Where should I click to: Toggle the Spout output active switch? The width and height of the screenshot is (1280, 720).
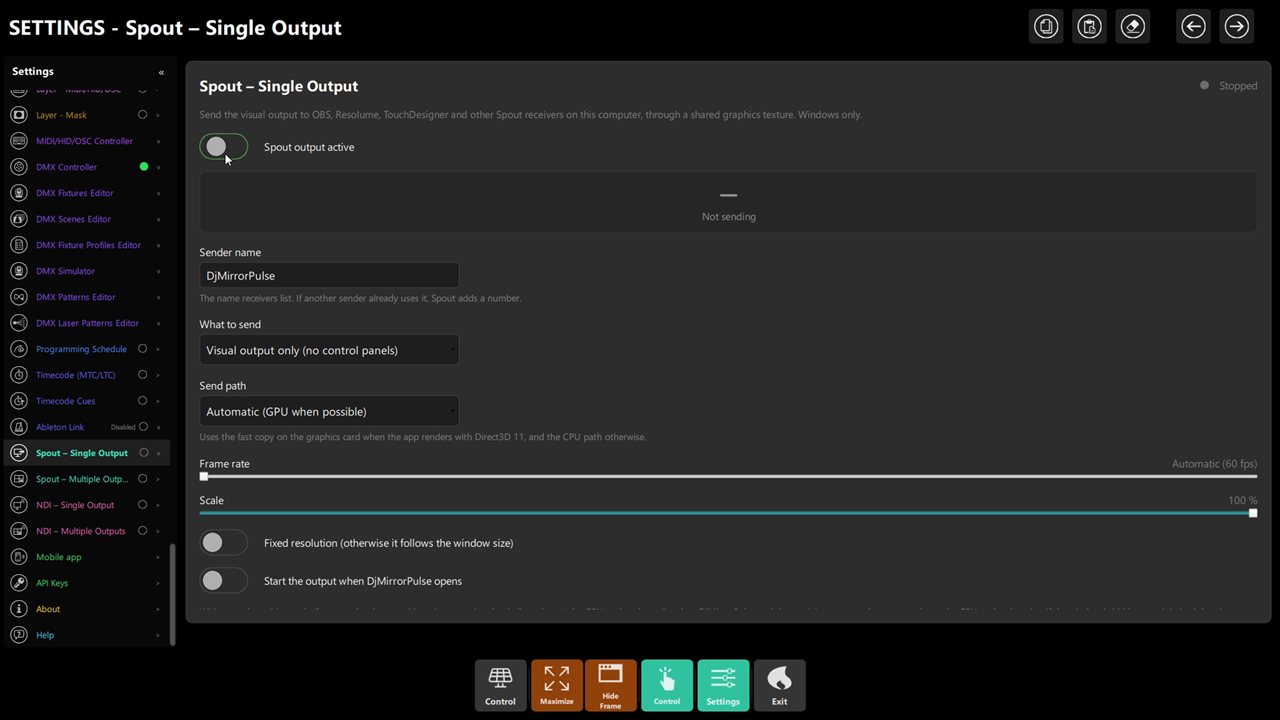tap(223, 147)
